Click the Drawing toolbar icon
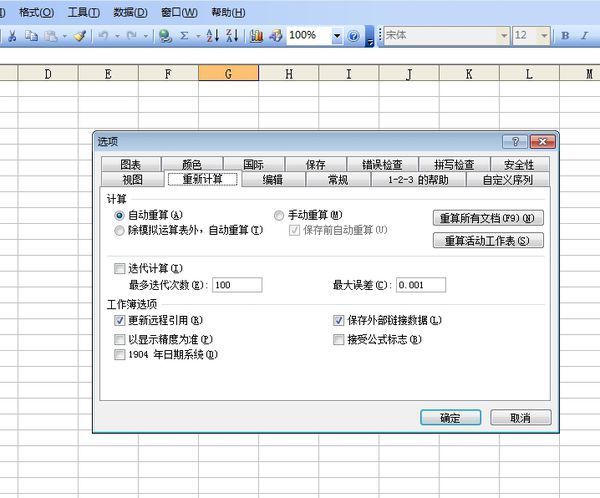 276,36
